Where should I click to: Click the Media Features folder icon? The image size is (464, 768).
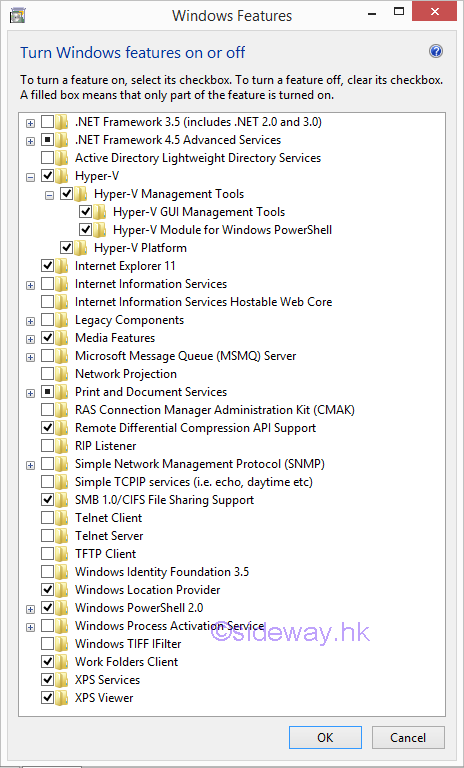[x=62, y=337]
